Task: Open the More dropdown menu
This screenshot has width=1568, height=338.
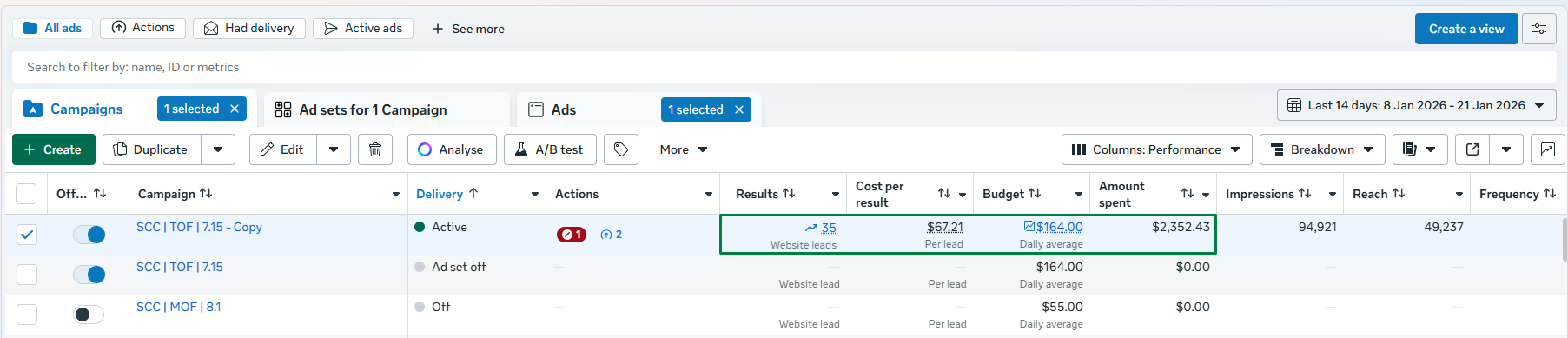Action: [684, 149]
